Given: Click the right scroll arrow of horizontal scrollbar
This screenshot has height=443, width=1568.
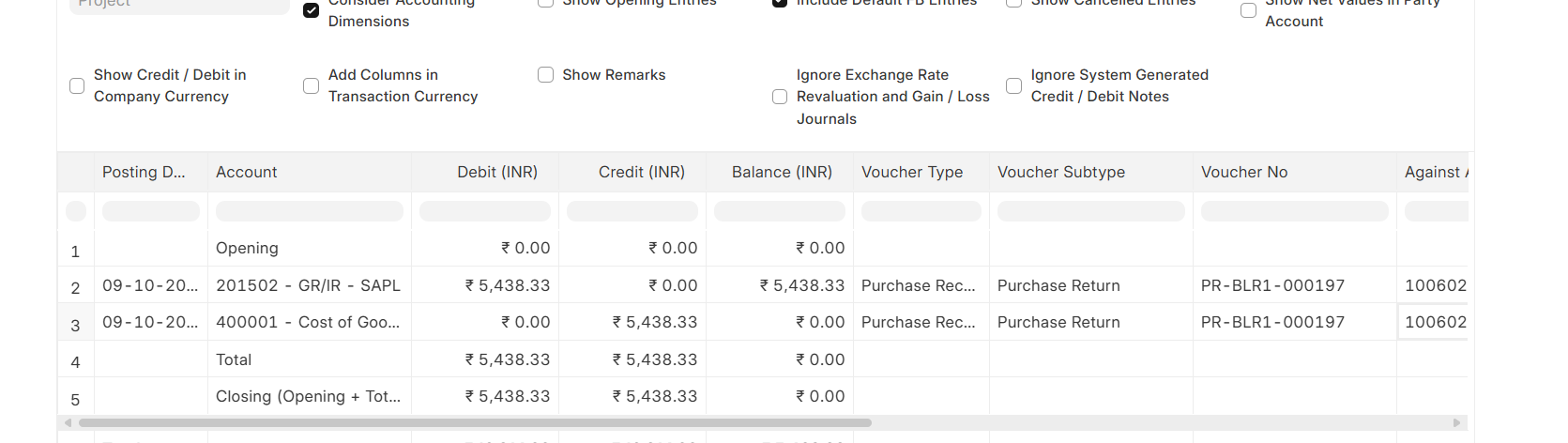Looking at the screenshot, I should [x=1456, y=423].
